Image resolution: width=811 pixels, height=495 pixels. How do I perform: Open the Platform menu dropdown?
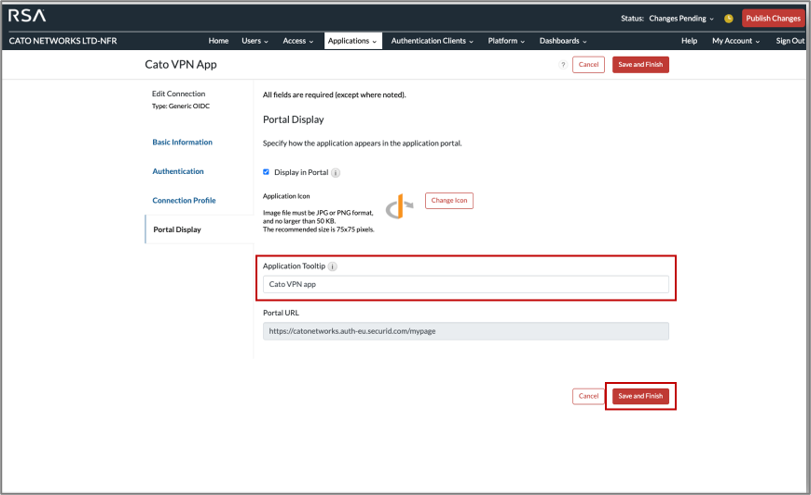point(506,41)
